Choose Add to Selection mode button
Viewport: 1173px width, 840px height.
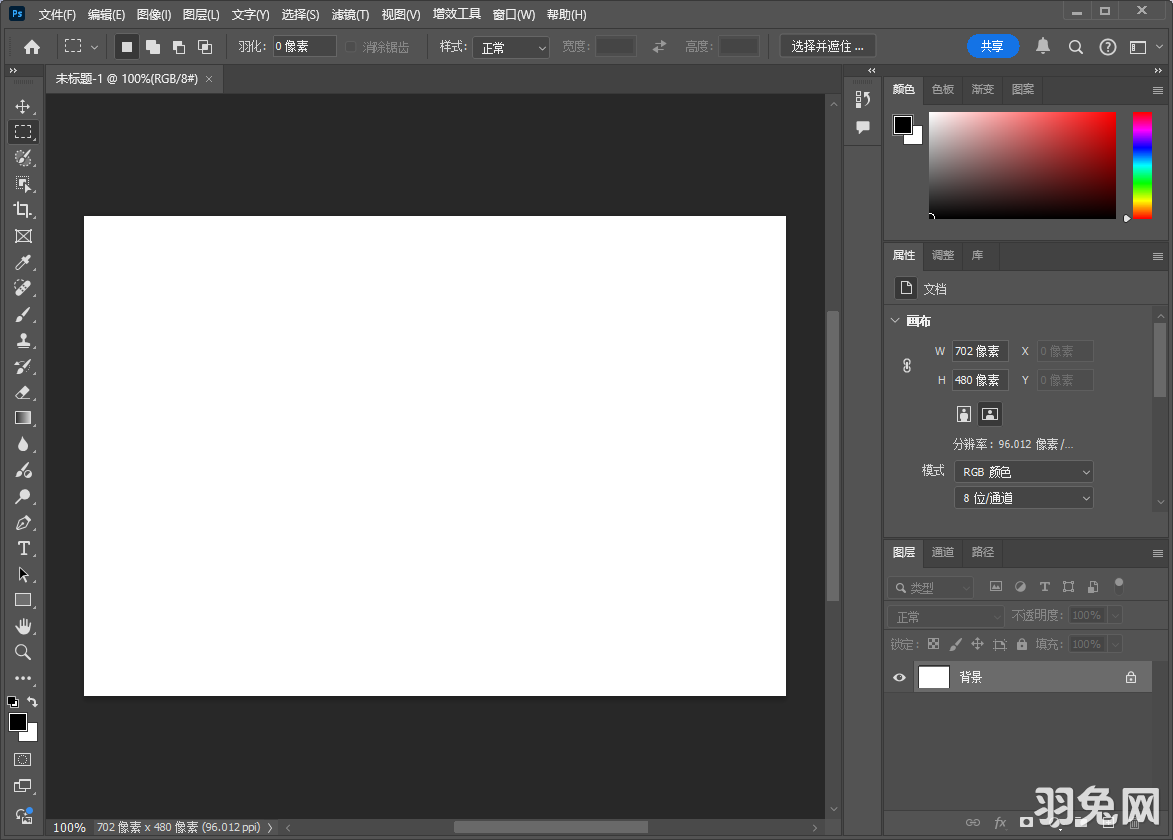pyautogui.click(x=153, y=47)
